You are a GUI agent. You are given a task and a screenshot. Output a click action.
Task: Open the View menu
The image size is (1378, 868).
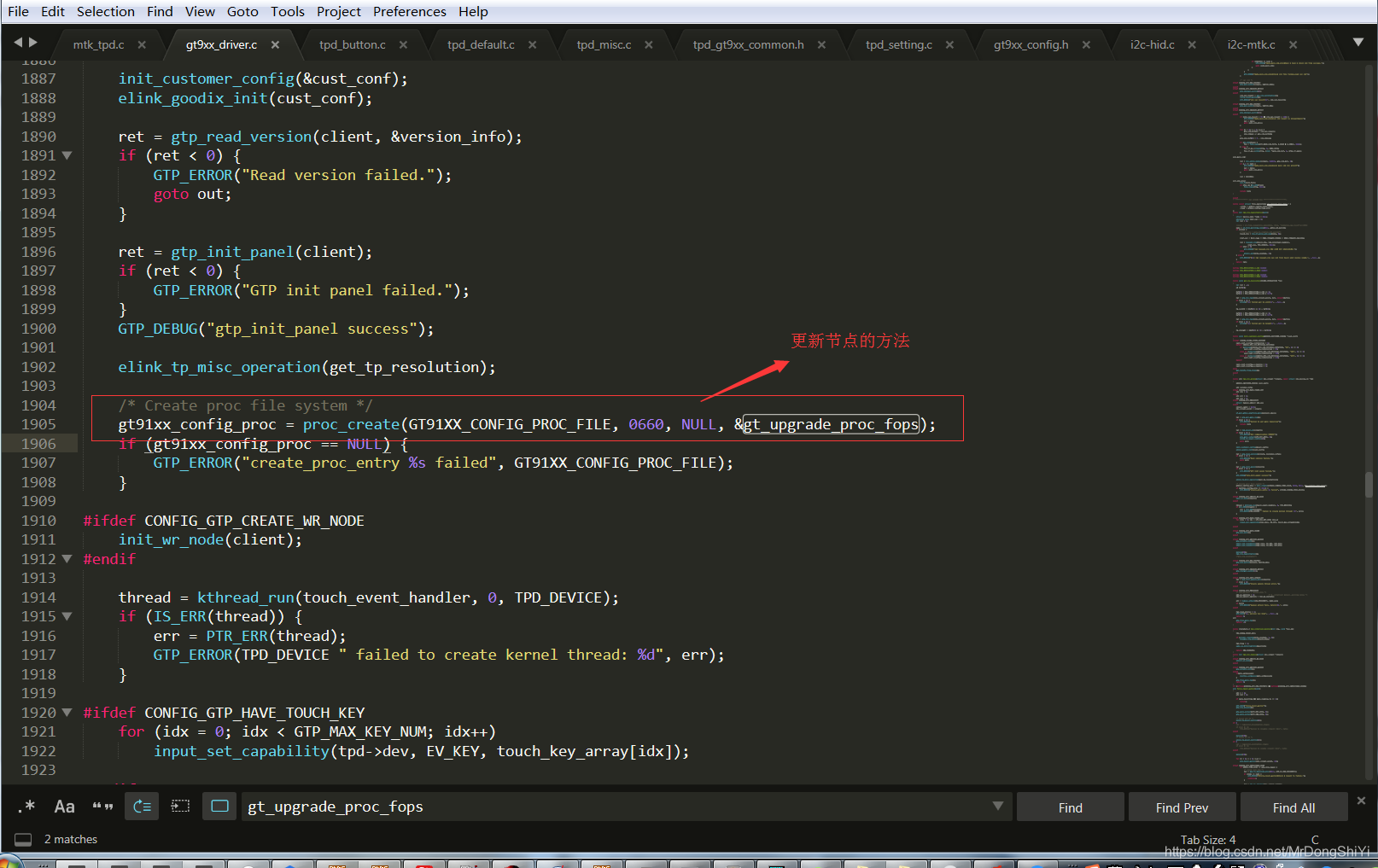pos(200,11)
